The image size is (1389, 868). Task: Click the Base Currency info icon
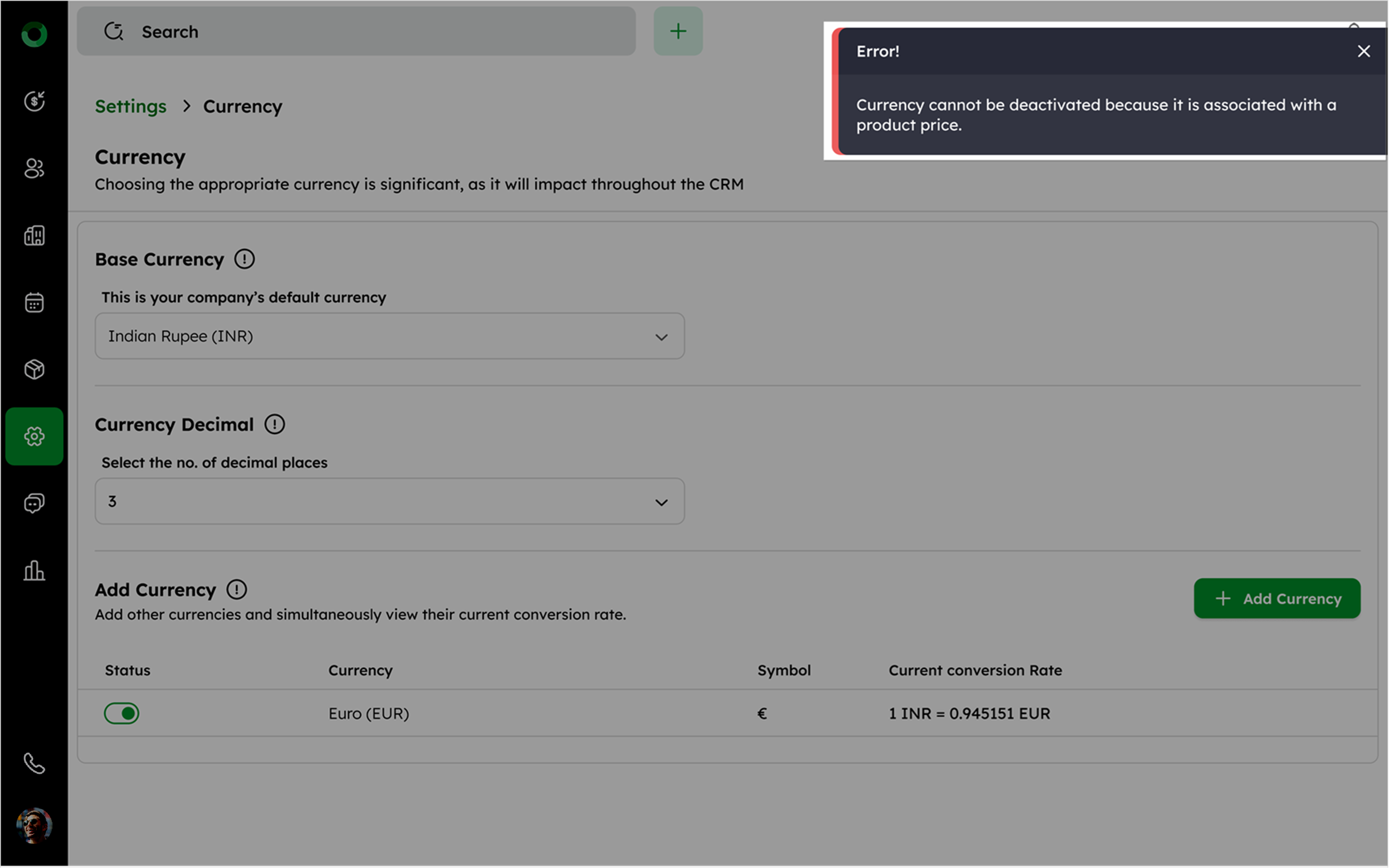(244, 259)
